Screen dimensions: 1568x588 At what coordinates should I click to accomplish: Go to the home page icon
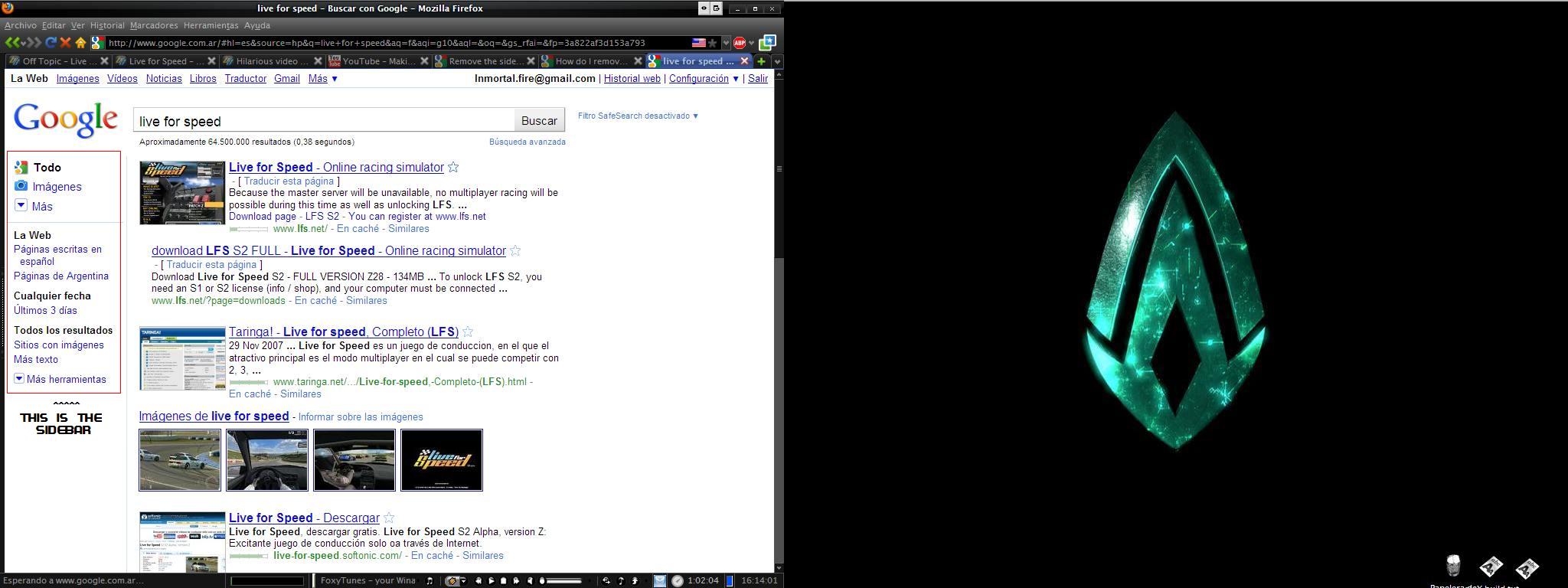pos(80,43)
